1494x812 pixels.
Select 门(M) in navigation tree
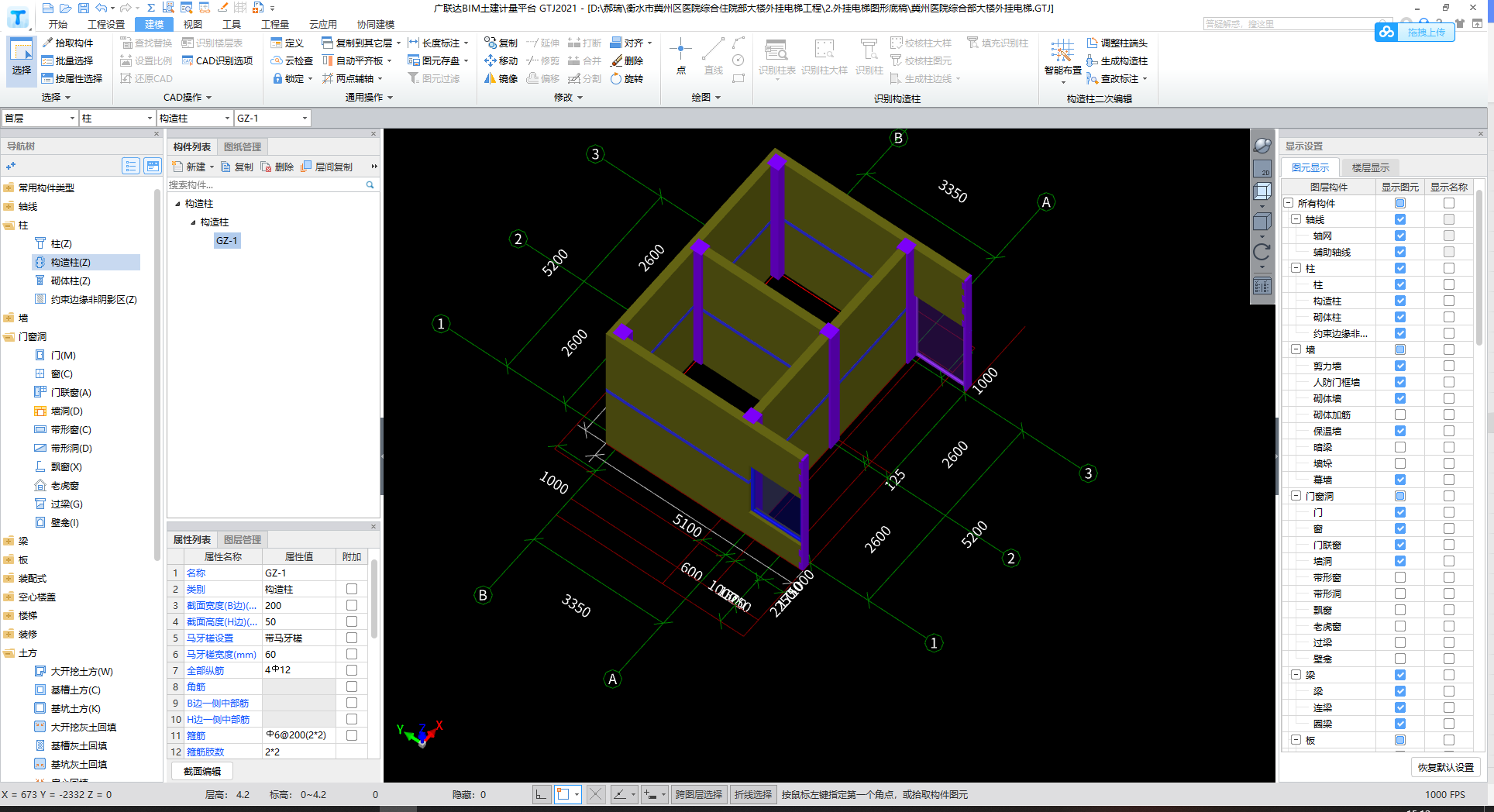click(x=63, y=355)
